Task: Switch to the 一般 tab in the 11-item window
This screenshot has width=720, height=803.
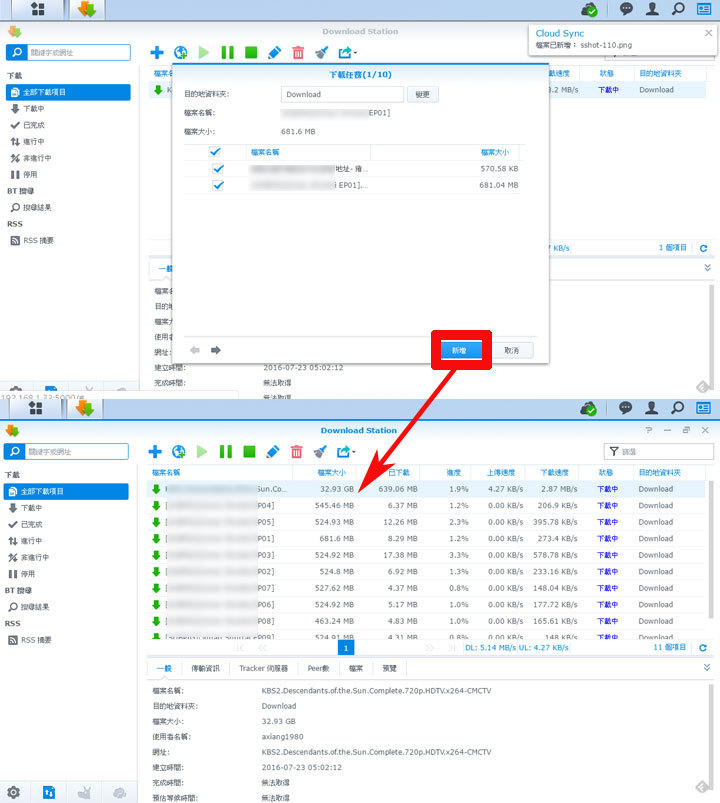Action: [x=164, y=668]
